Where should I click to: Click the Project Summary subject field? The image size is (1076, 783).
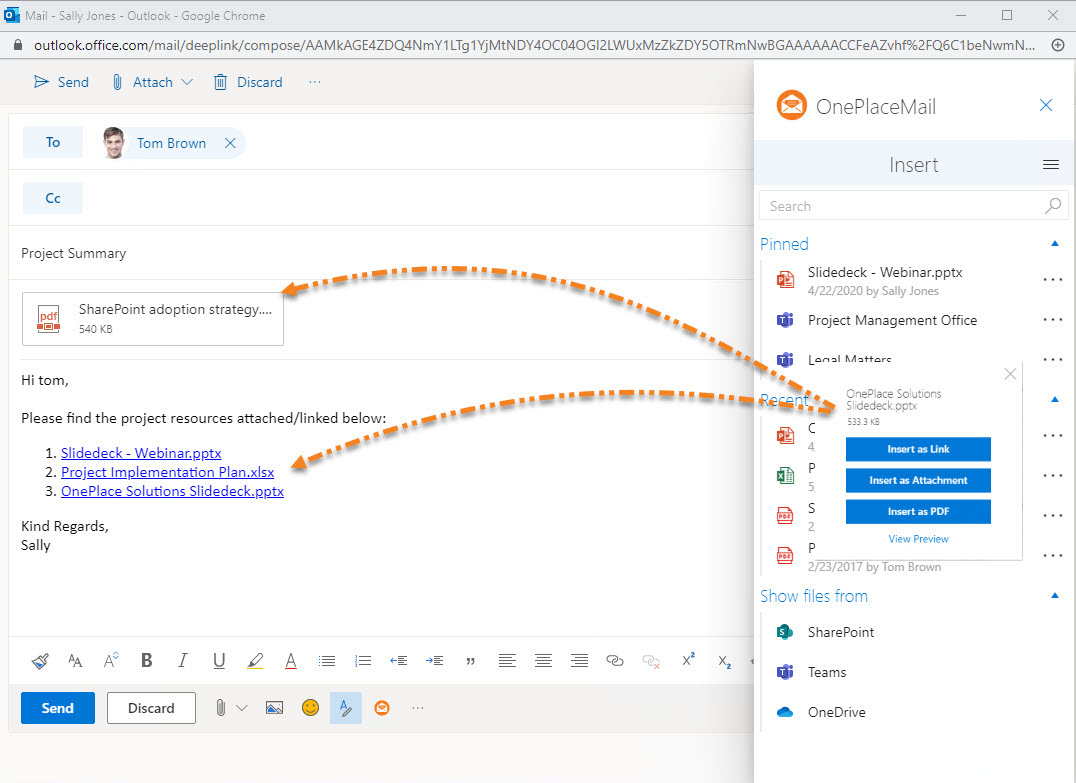click(x=381, y=253)
